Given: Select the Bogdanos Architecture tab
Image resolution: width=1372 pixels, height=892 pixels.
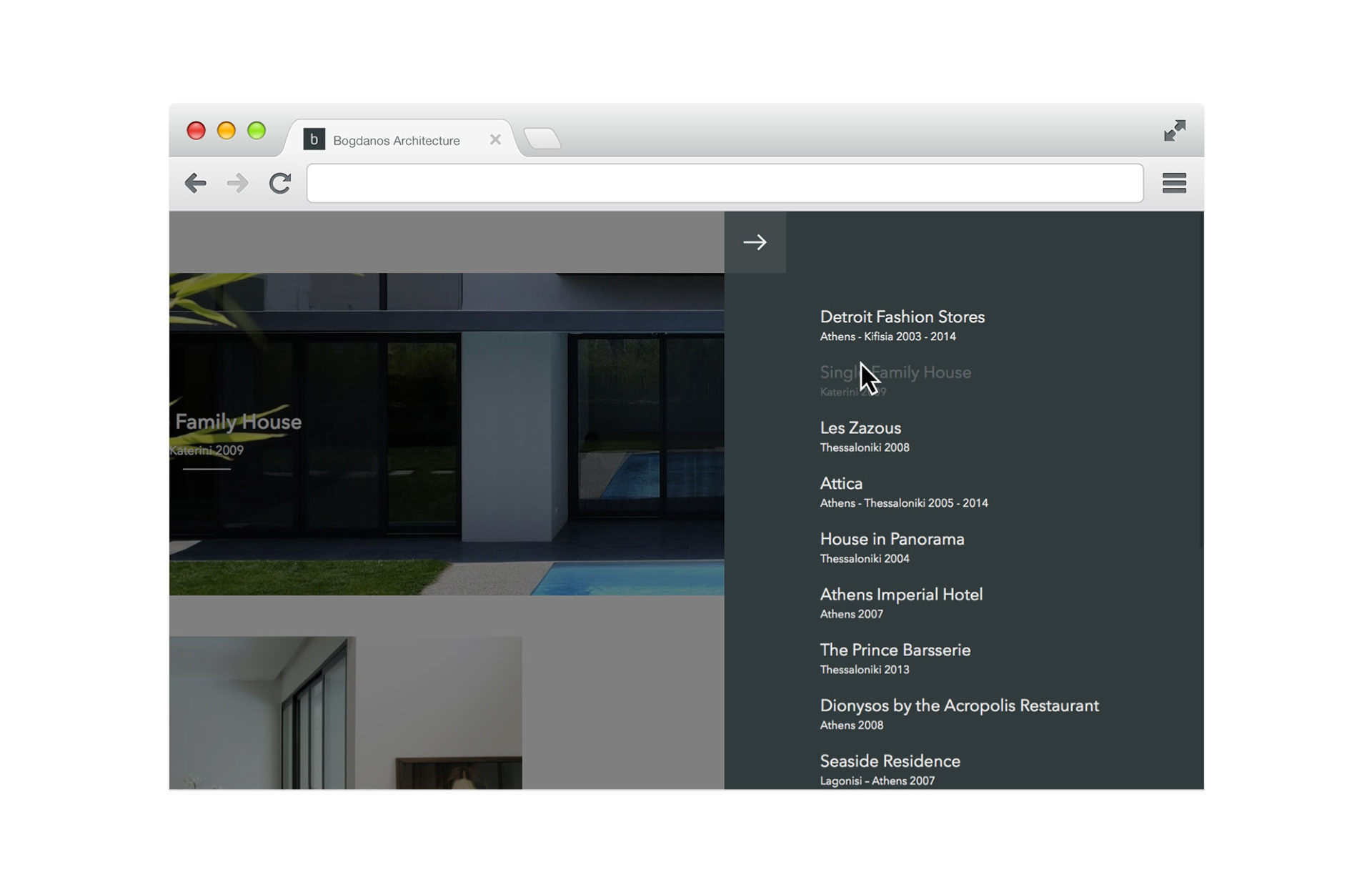Looking at the screenshot, I should point(400,139).
